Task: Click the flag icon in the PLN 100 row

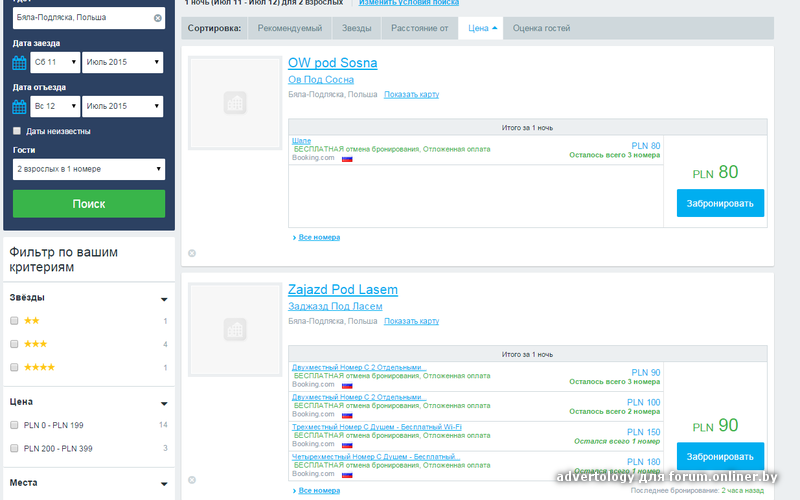Action: coord(347,415)
